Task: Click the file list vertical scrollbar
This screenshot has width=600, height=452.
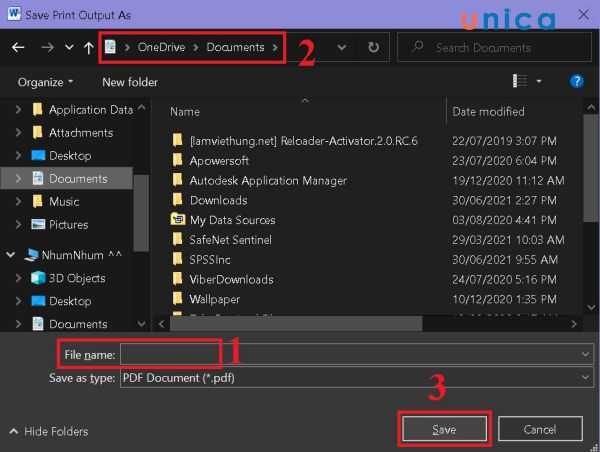Action: 591,168
